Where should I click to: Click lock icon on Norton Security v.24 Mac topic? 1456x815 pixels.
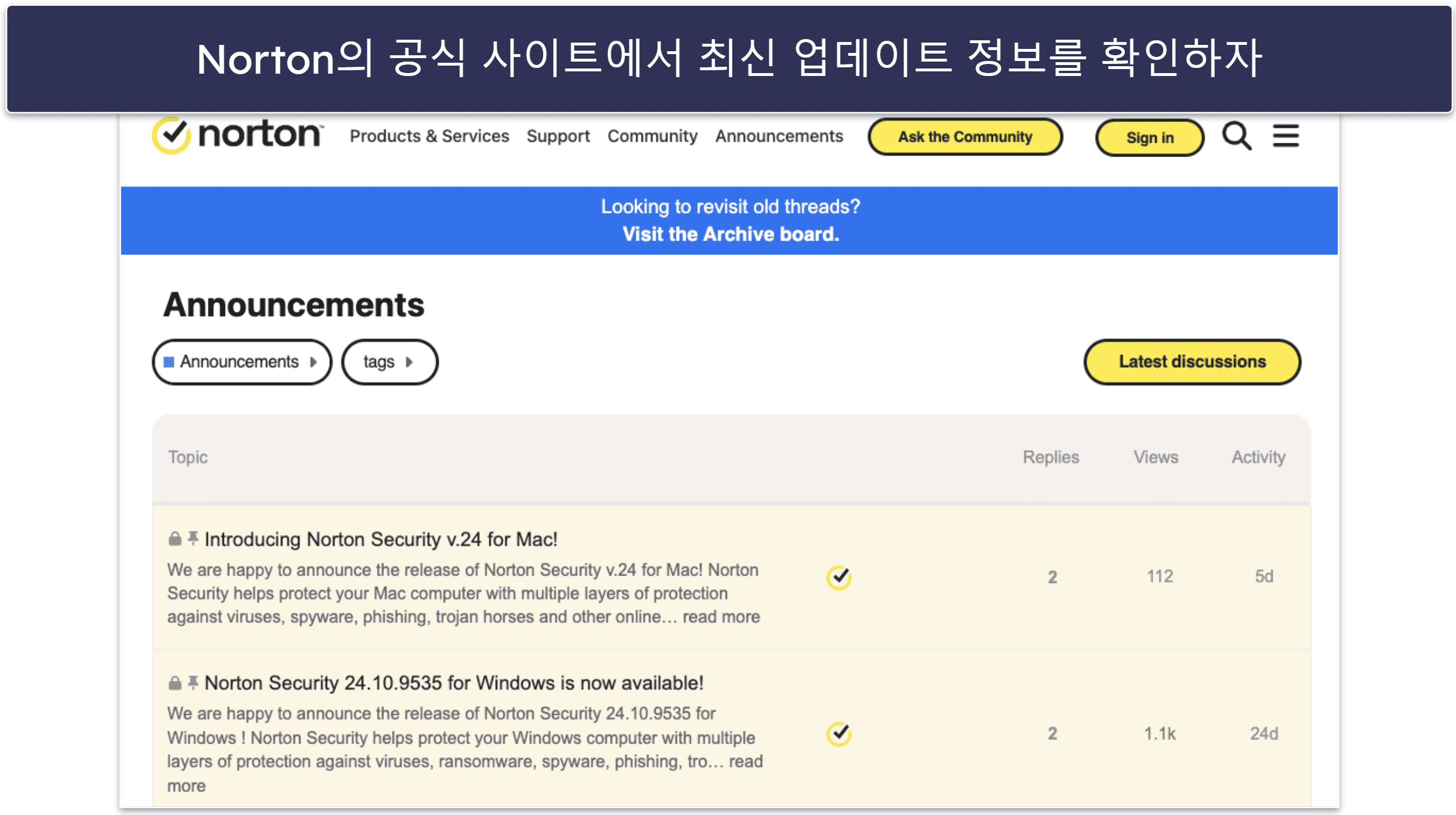(174, 539)
